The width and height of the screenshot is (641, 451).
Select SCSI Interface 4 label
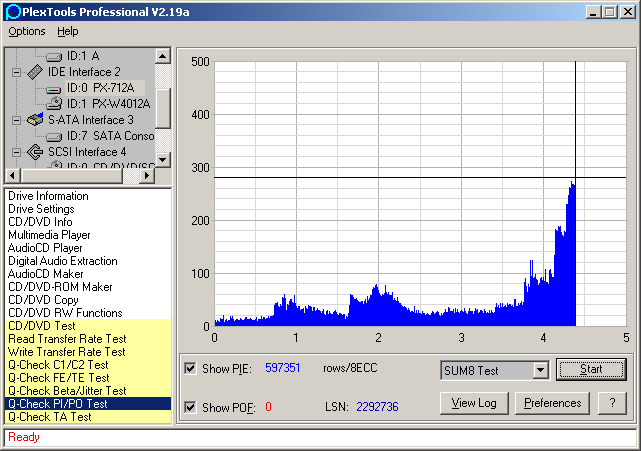(87, 152)
